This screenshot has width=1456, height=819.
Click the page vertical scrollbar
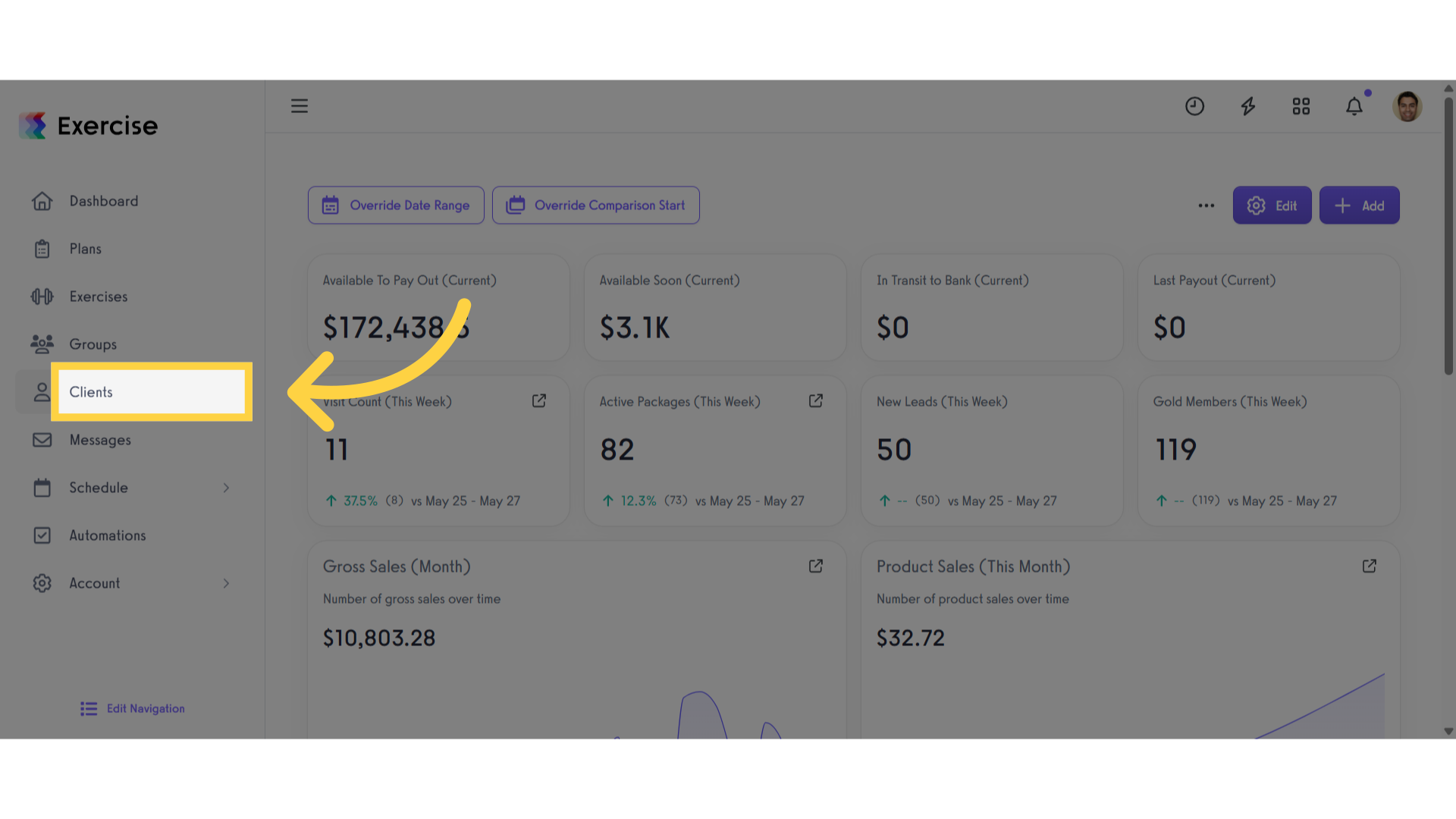(x=1448, y=235)
